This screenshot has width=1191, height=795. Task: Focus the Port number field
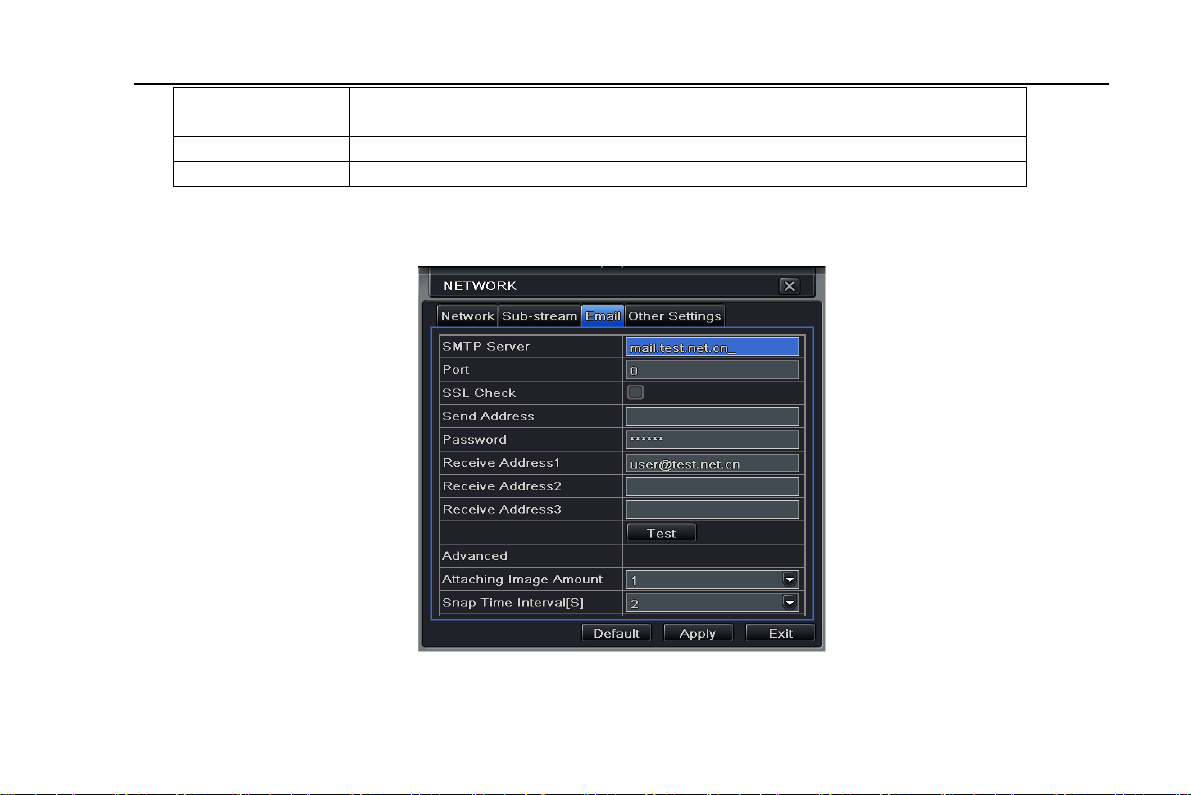coord(712,370)
